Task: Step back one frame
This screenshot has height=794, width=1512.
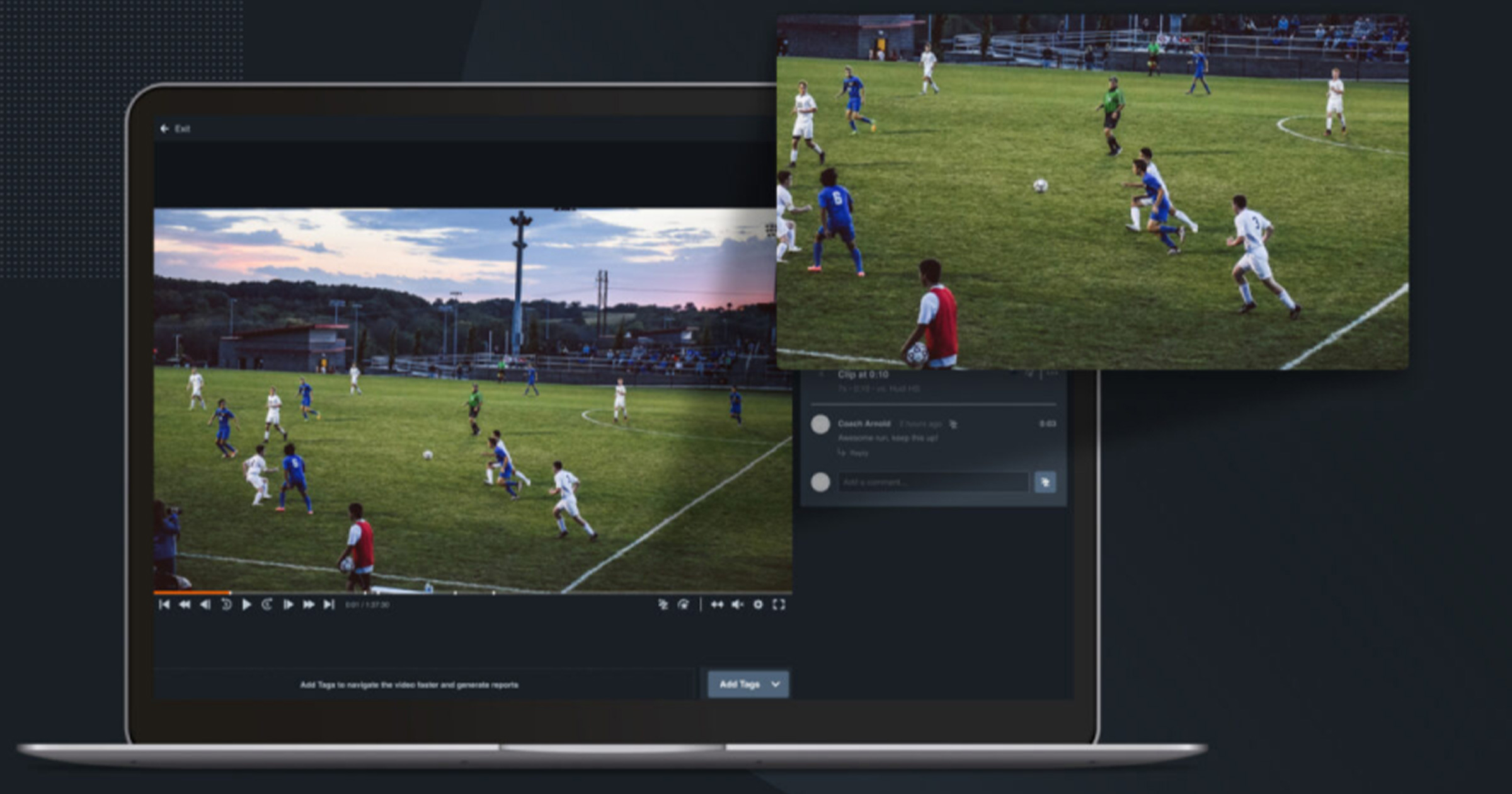Action: [x=205, y=605]
